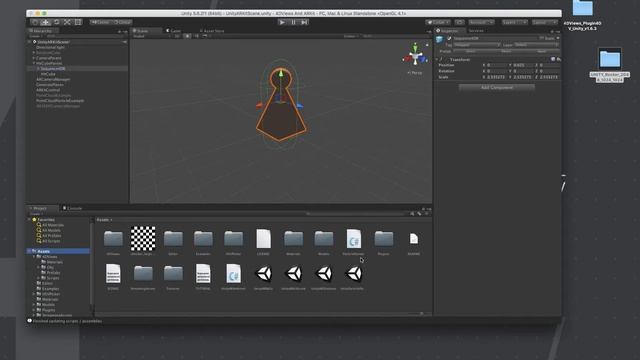The width and height of the screenshot is (640, 360).
Task: Open the Layers dropdown
Action: (x=514, y=22)
